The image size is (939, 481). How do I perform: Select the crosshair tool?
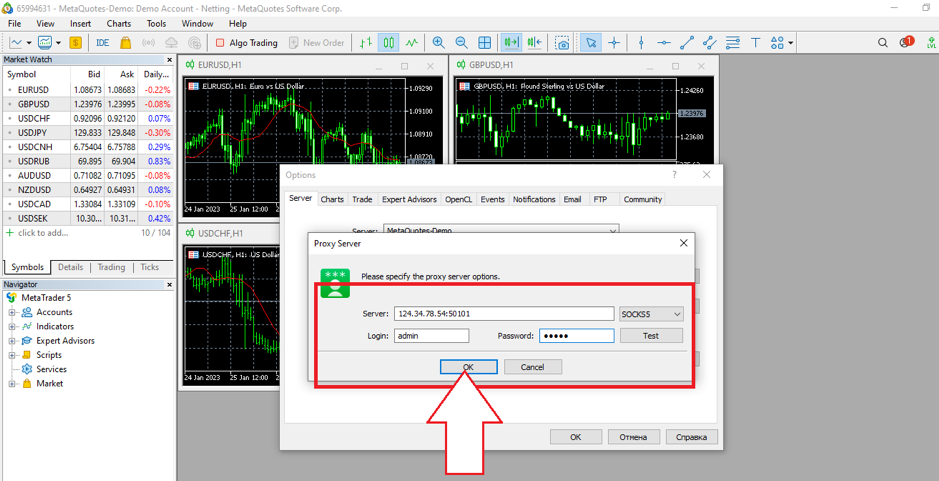614,43
